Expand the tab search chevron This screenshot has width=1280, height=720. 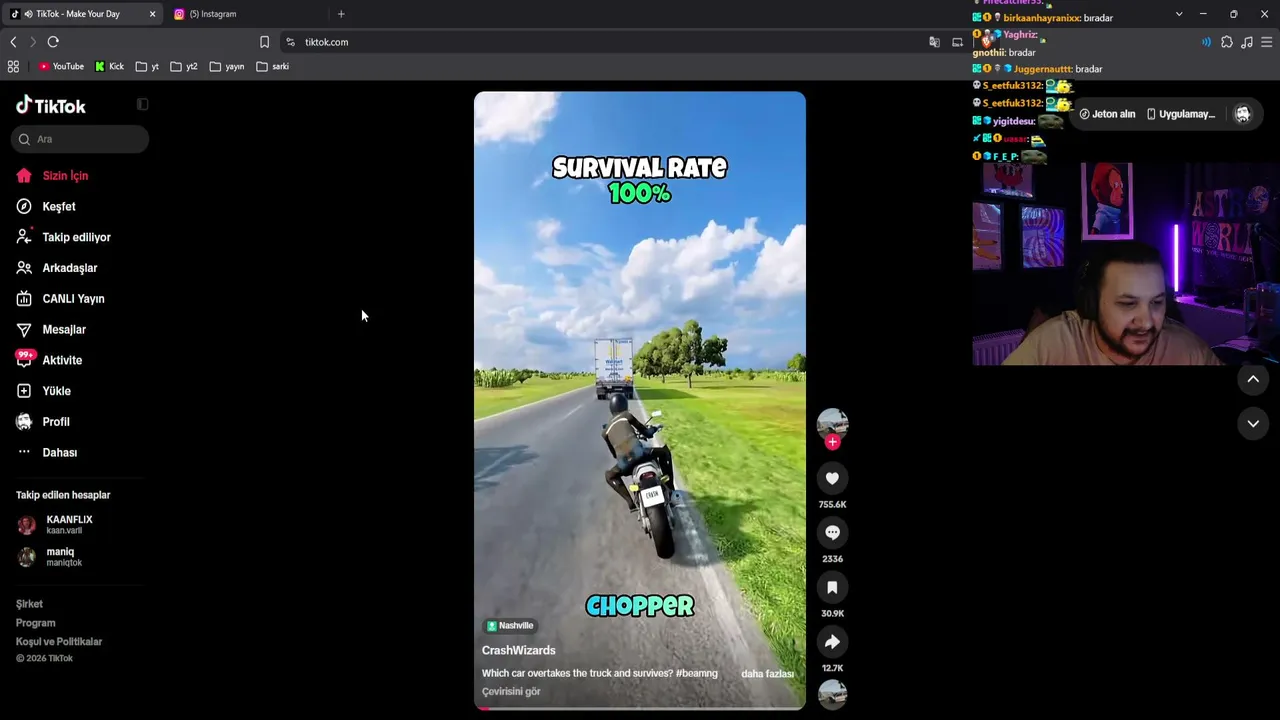tap(1179, 14)
